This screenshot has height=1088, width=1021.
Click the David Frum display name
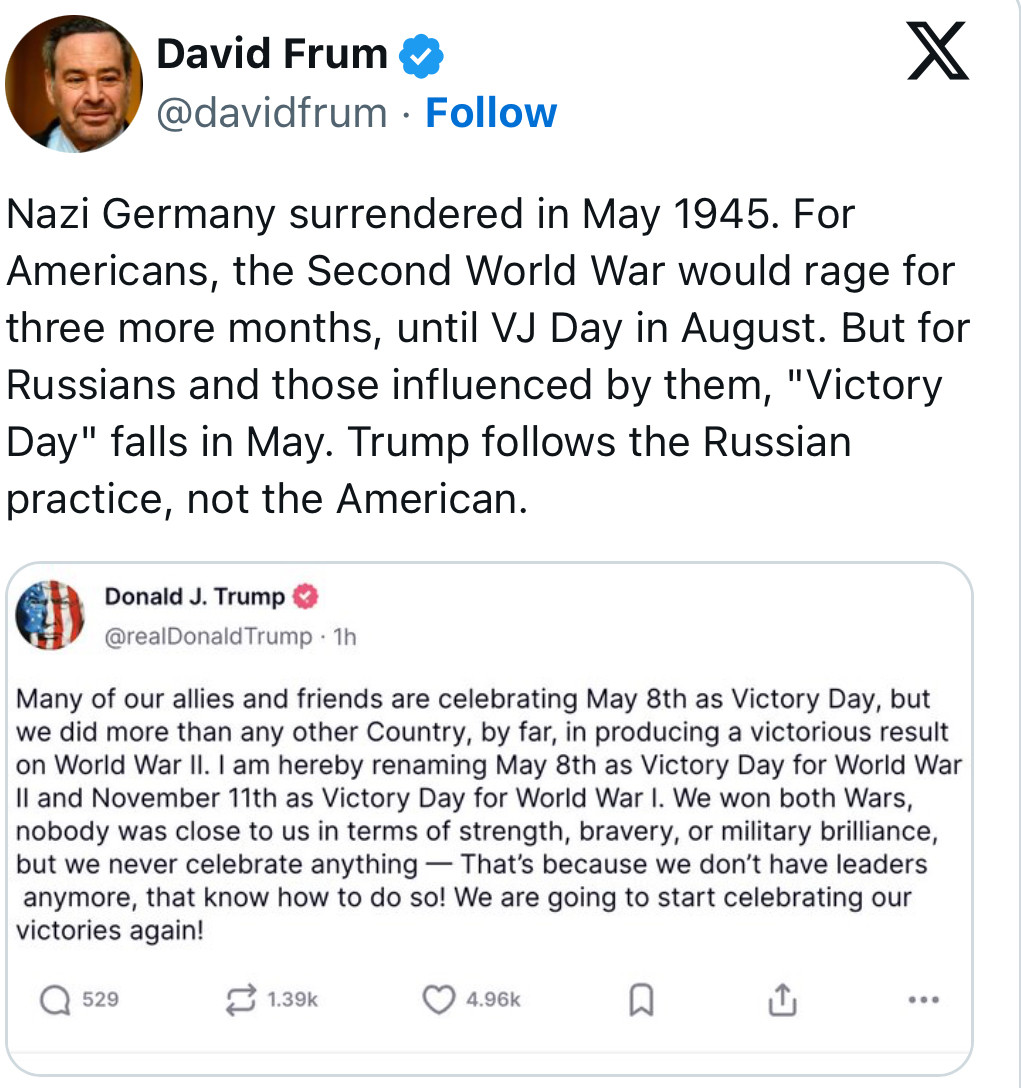[272, 54]
